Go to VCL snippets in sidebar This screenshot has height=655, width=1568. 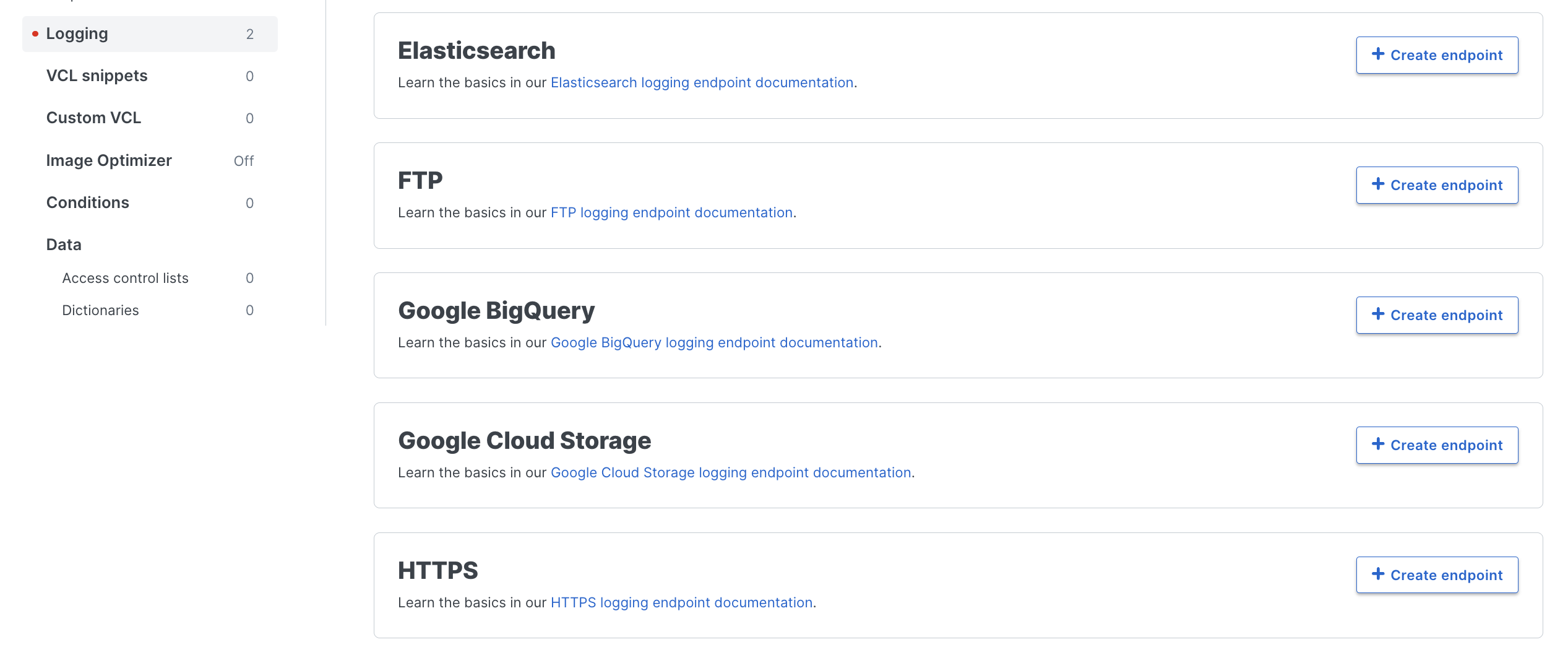pyautogui.click(x=97, y=76)
